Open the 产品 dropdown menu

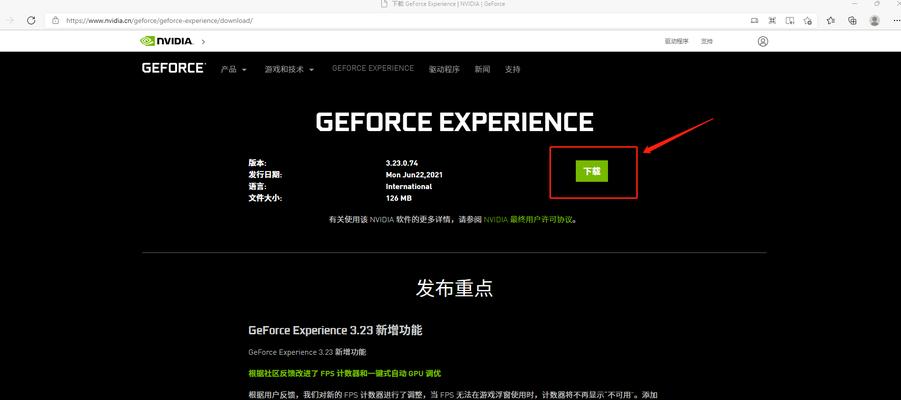click(233, 70)
